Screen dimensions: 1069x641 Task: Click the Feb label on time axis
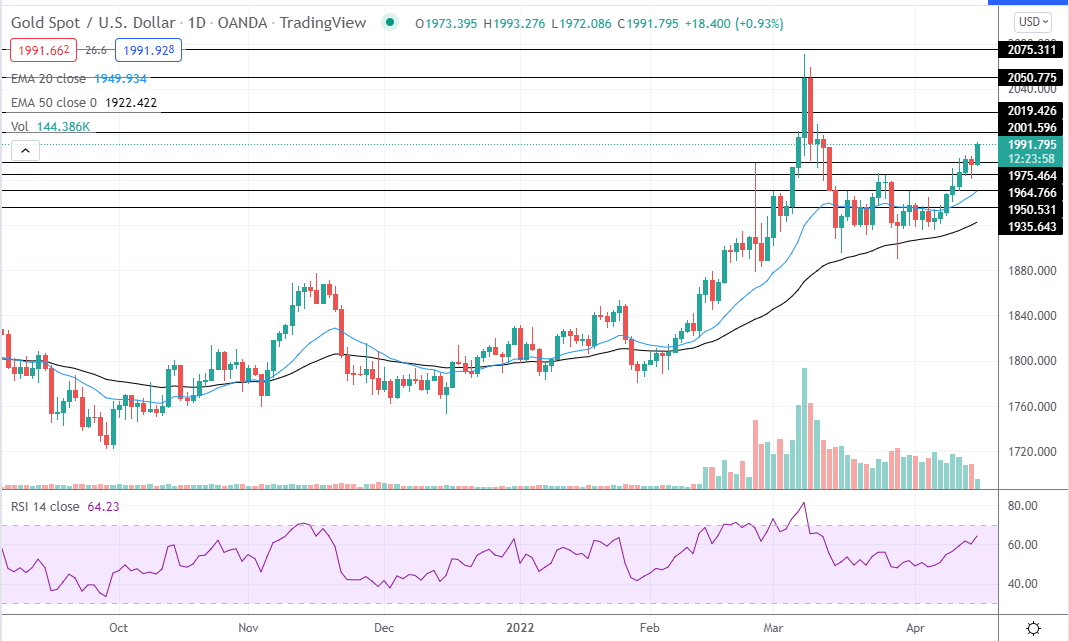(650, 627)
